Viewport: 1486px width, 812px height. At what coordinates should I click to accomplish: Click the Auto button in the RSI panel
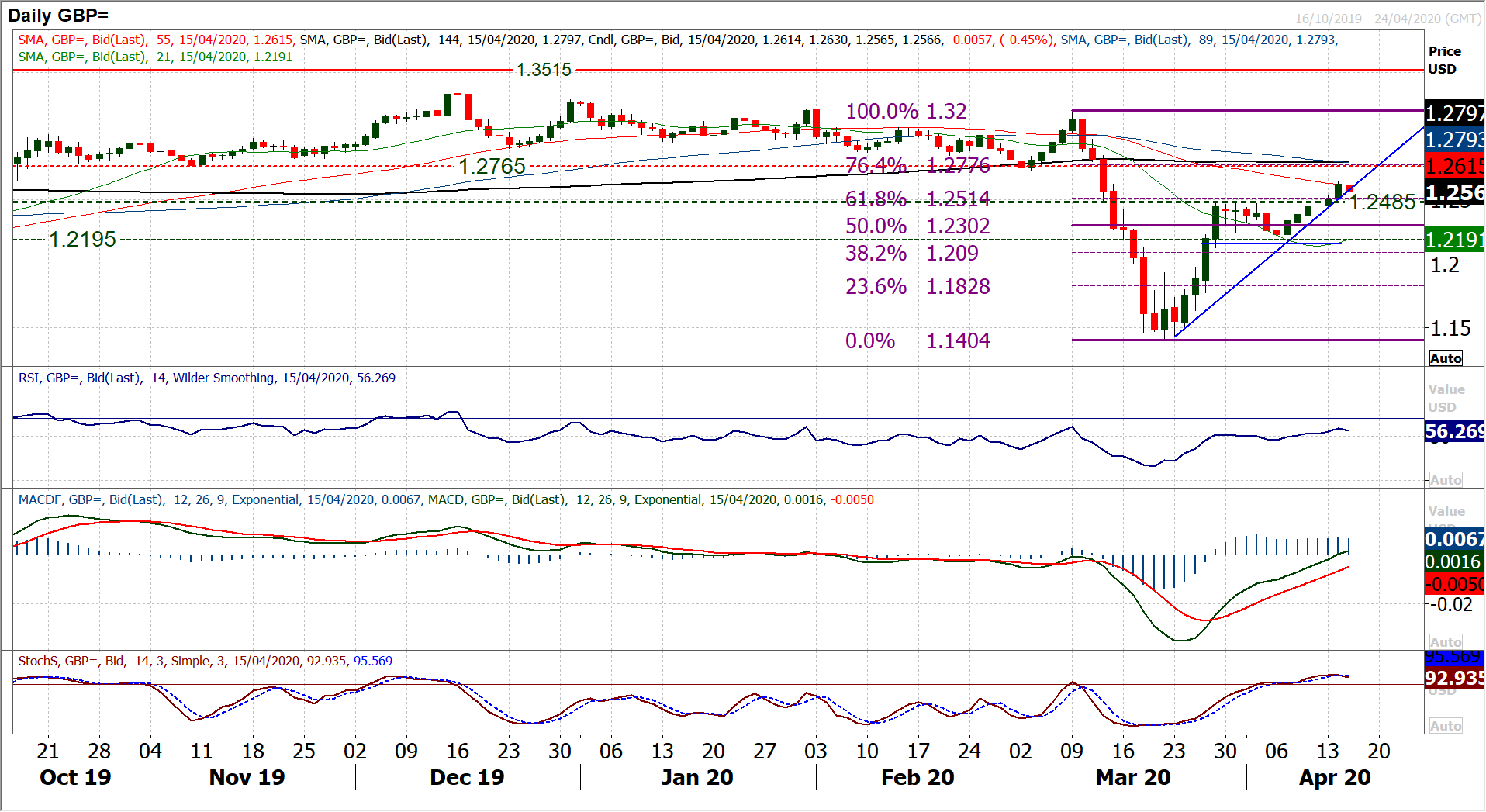click(x=1446, y=480)
